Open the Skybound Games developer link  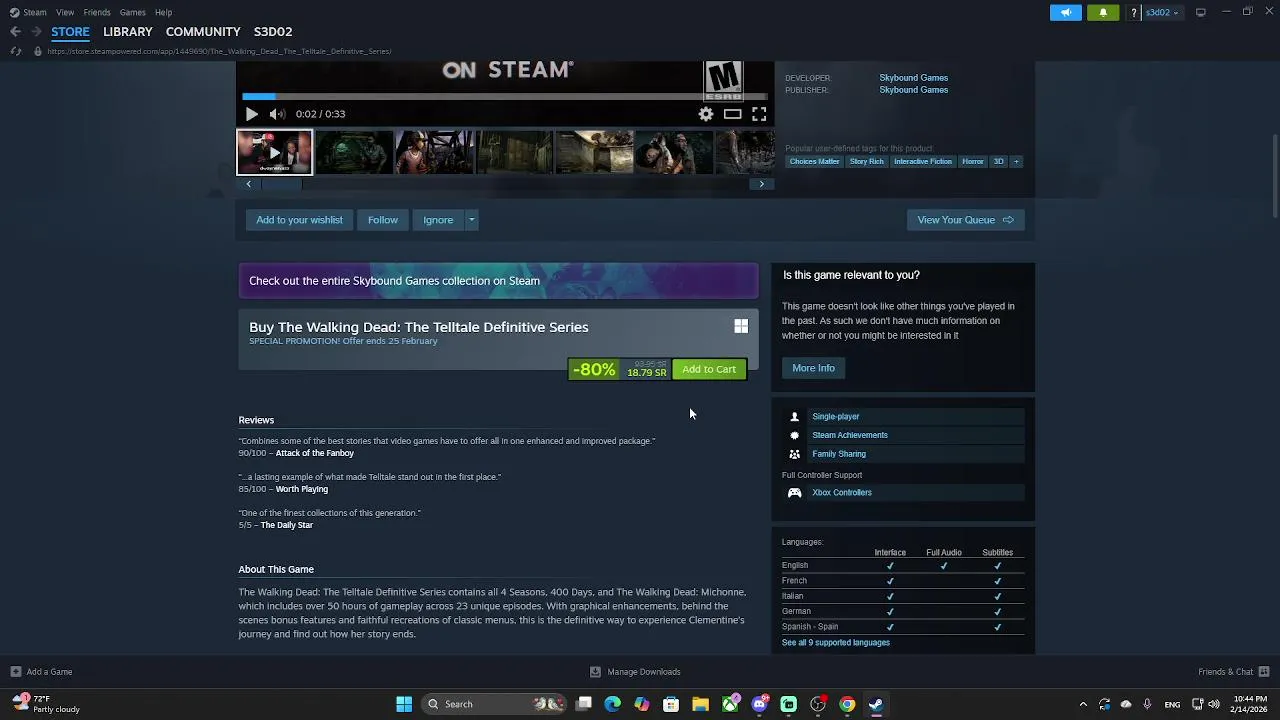click(x=914, y=78)
